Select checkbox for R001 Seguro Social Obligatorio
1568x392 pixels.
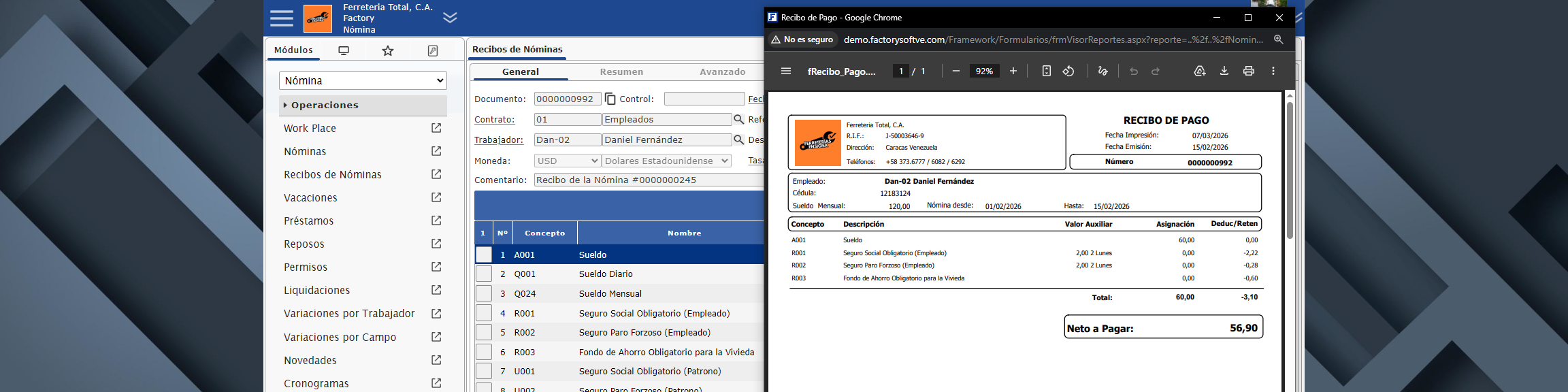[483, 313]
